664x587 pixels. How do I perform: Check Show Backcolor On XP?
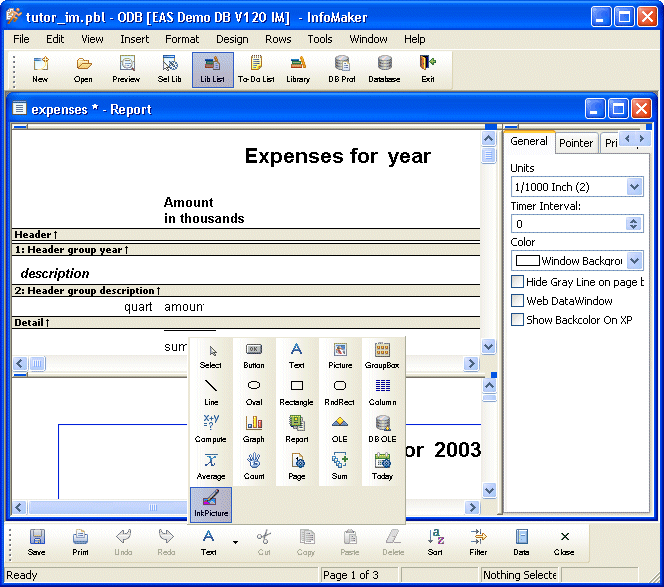click(x=517, y=320)
